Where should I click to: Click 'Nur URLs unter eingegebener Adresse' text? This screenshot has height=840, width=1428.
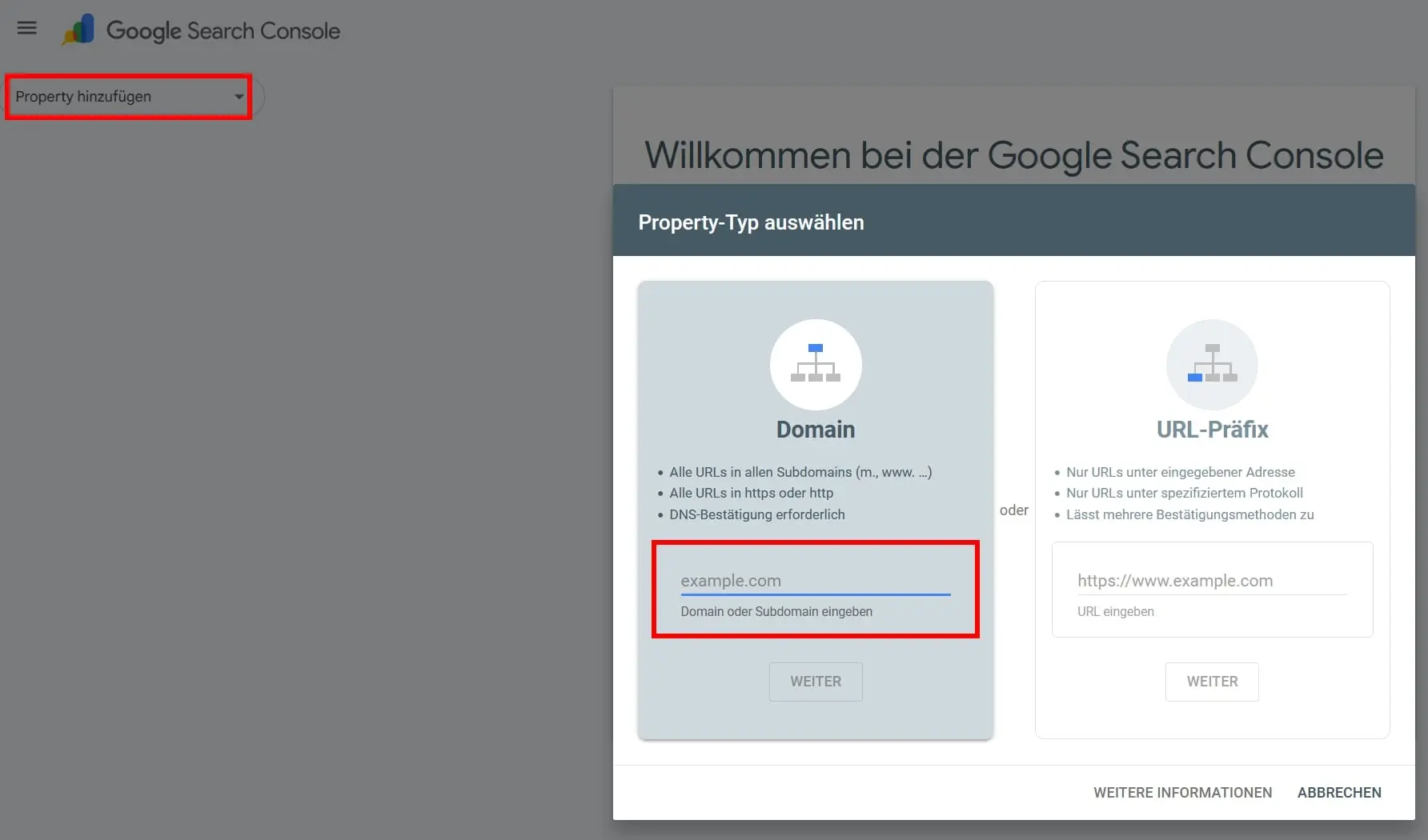(1180, 472)
